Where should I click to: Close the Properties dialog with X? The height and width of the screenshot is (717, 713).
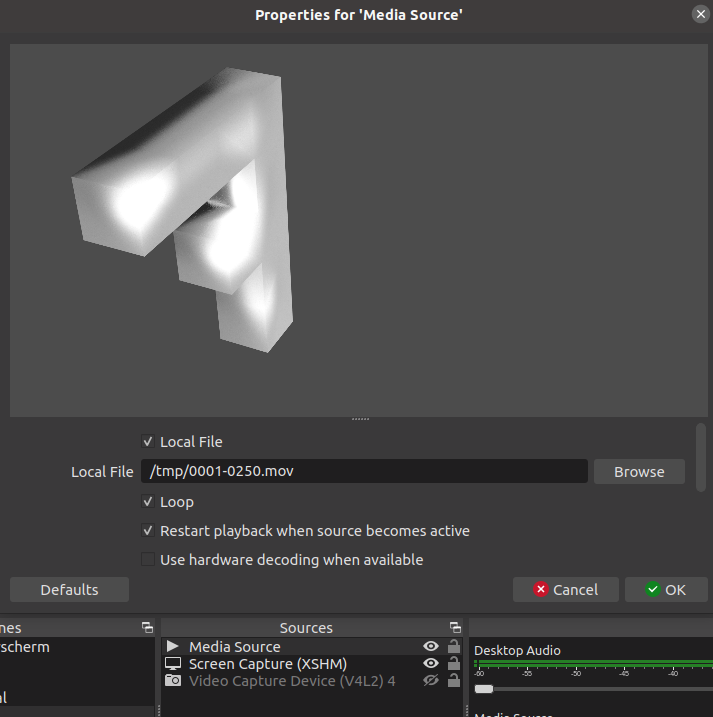tap(701, 14)
